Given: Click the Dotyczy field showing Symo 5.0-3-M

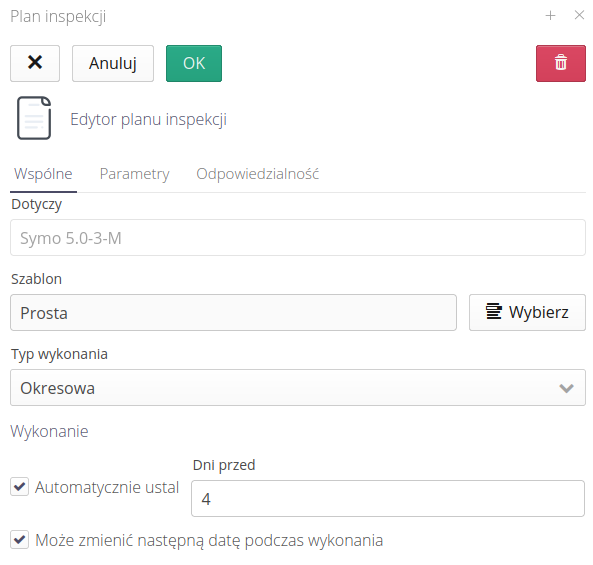Looking at the screenshot, I should [298, 237].
